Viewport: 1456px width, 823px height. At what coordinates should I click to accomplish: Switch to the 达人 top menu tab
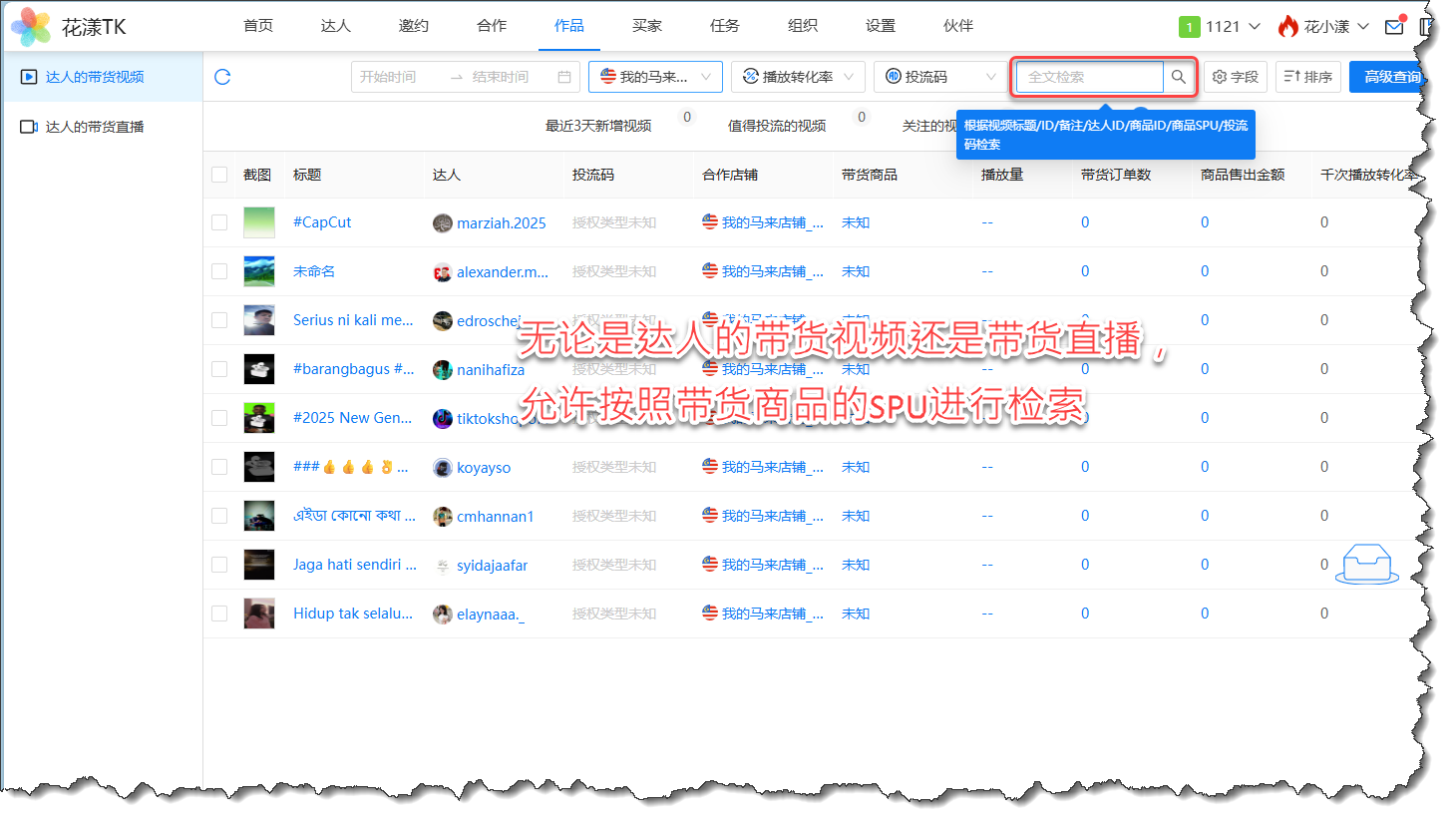[x=335, y=26]
